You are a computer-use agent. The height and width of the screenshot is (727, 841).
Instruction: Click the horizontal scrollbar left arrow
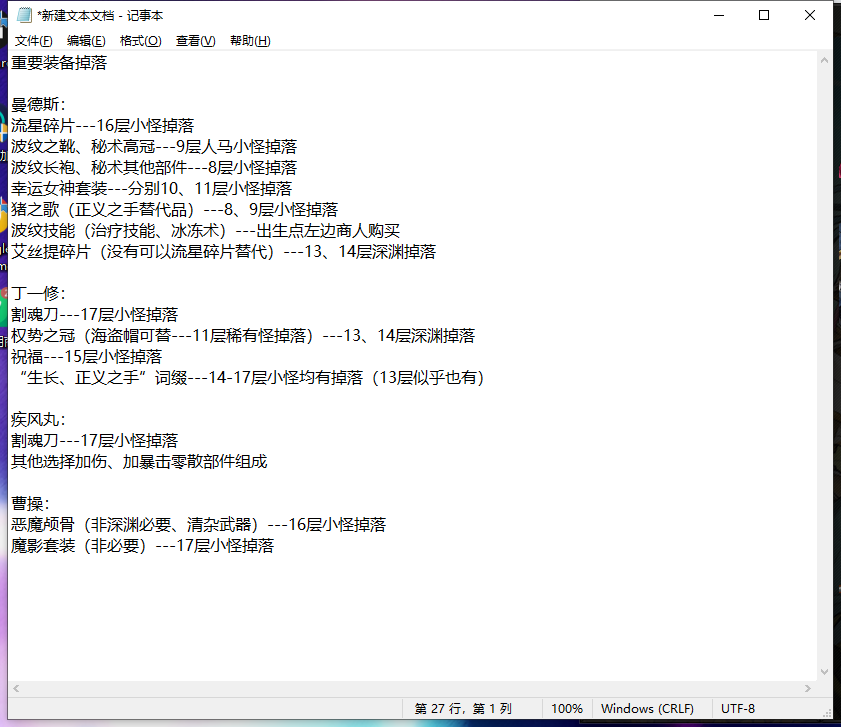click(x=16, y=688)
